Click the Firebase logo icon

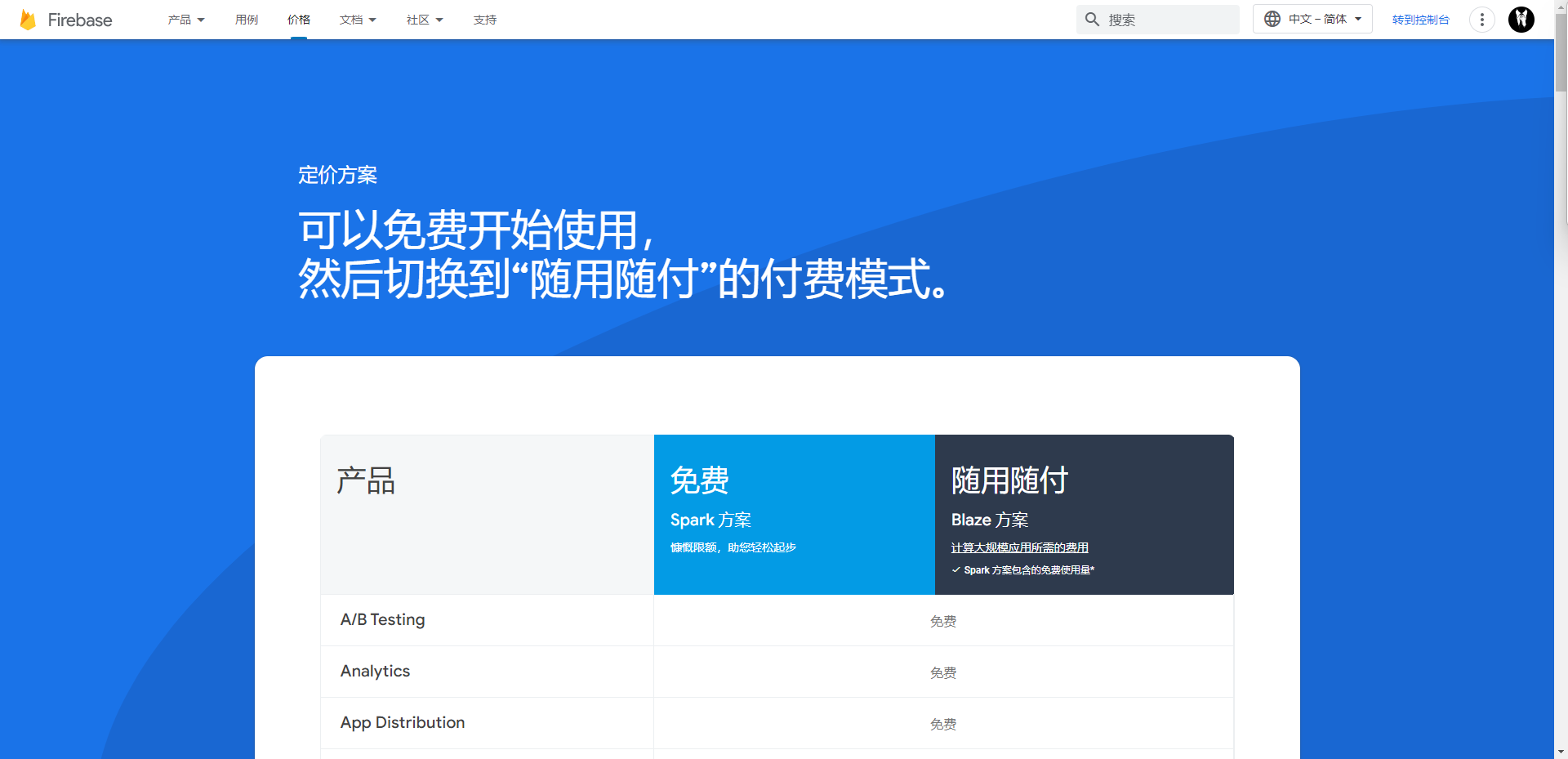pos(28,20)
